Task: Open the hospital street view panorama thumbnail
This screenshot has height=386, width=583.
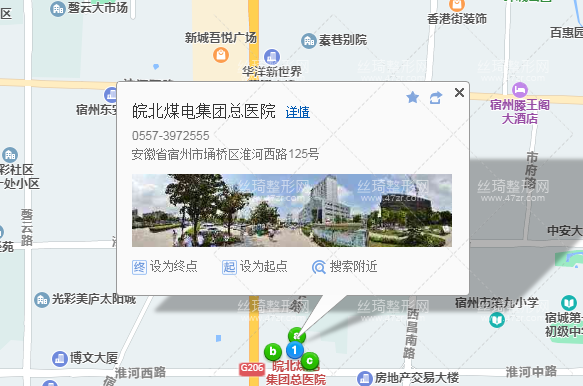Action: coord(292,210)
